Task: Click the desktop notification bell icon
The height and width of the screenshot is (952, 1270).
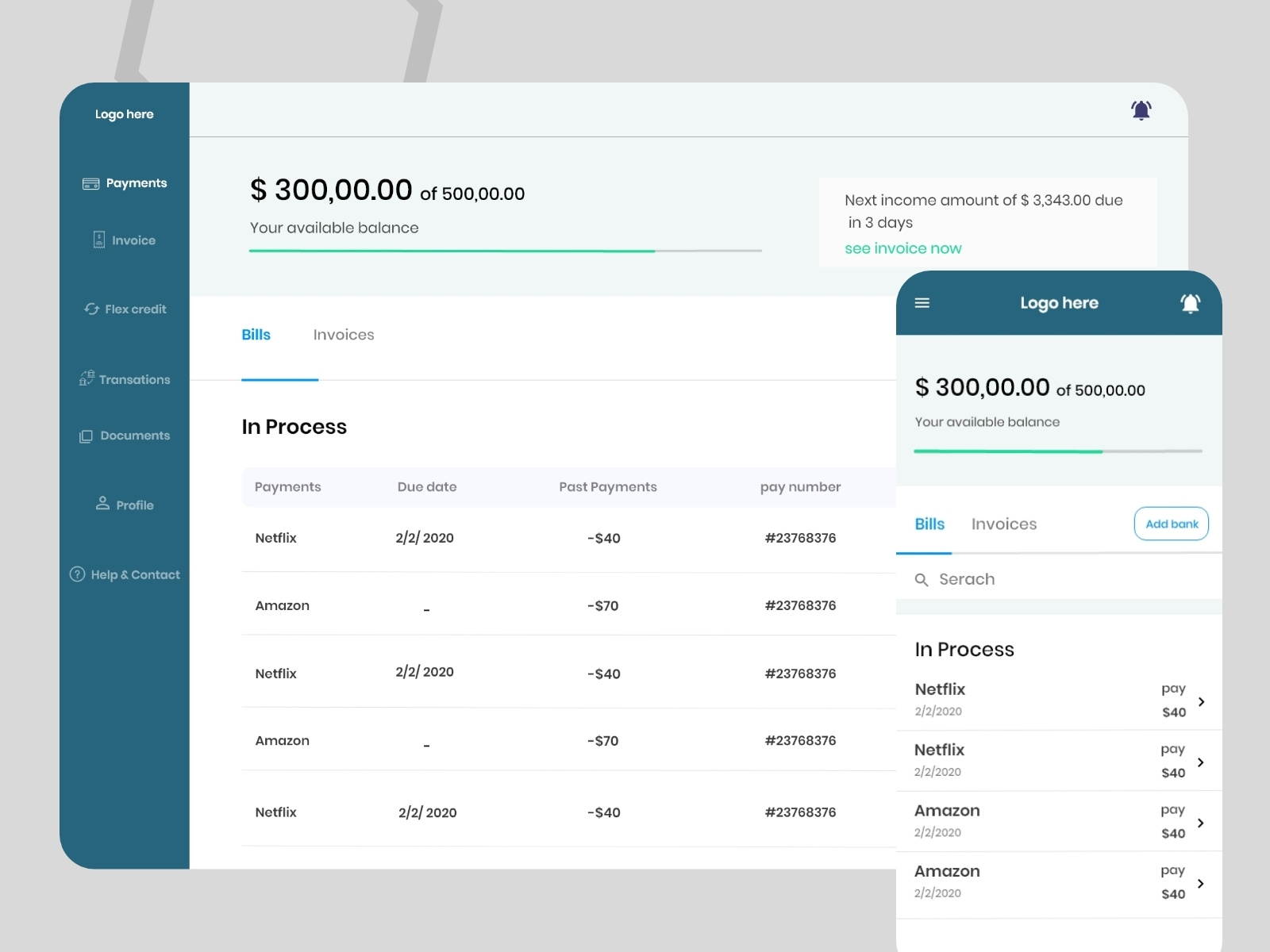Action: click(1141, 110)
